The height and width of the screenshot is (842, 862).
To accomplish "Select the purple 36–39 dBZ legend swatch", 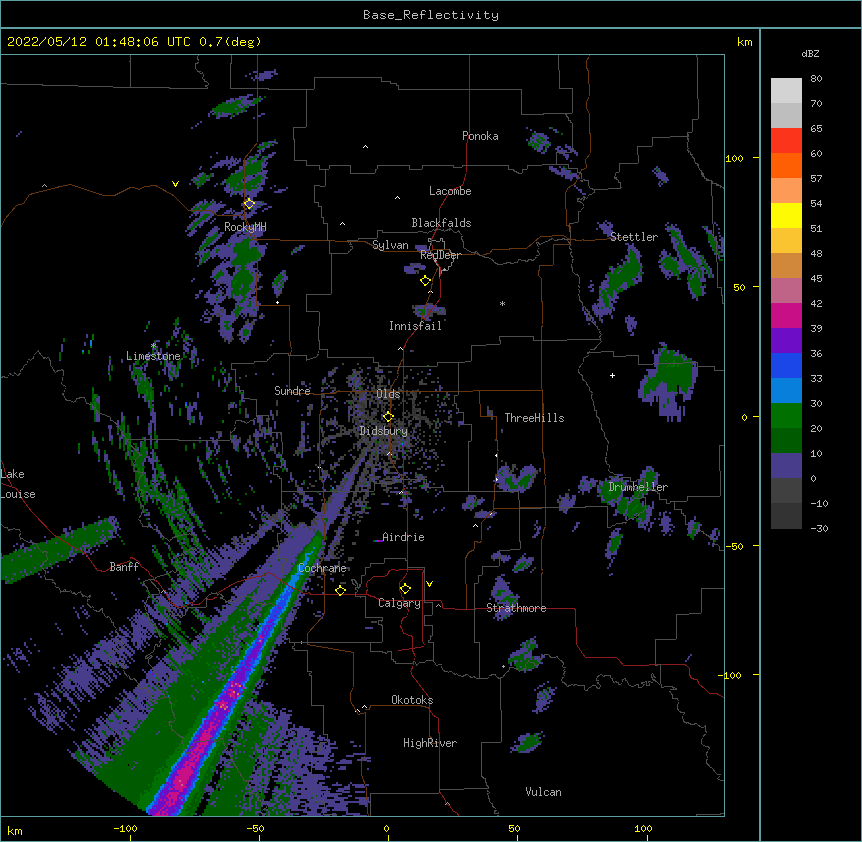I will pos(786,341).
